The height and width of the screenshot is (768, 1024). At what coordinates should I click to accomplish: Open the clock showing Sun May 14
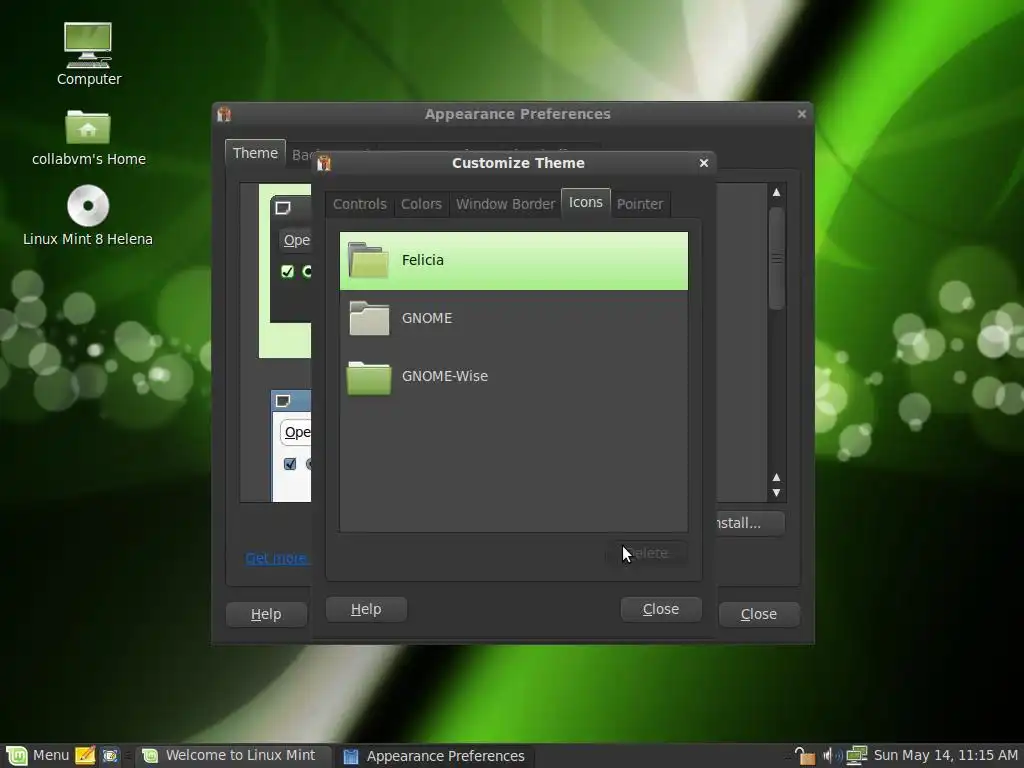pos(946,756)
